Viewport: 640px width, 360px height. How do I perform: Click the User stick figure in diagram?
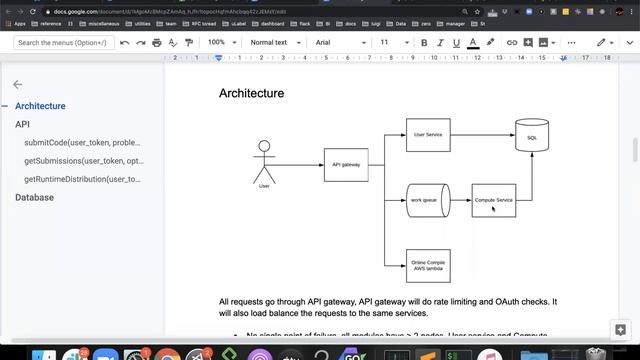pos(264,164)
